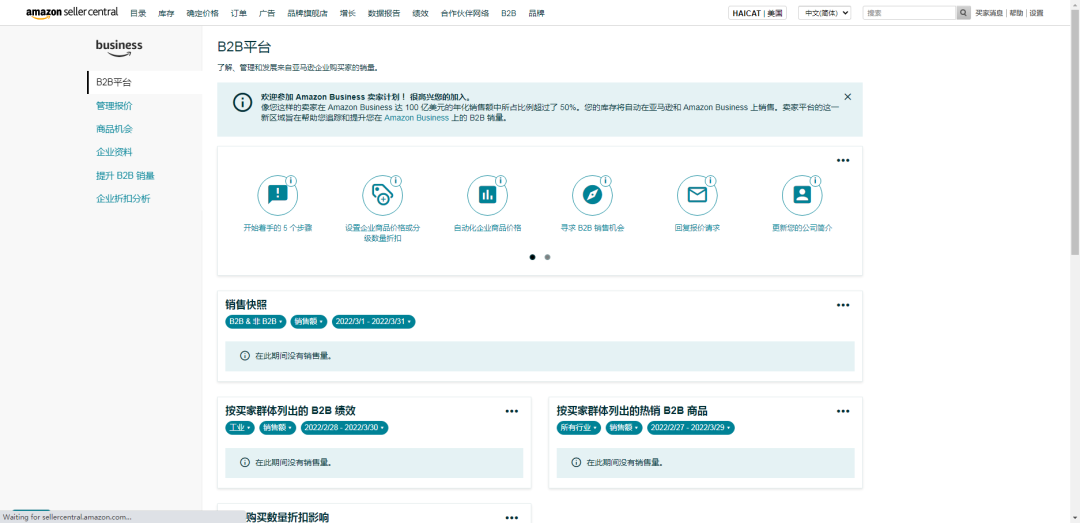1080x523 pixels.
Task: Go to 管理报价 in the sidebar
Action: point(114,105)
